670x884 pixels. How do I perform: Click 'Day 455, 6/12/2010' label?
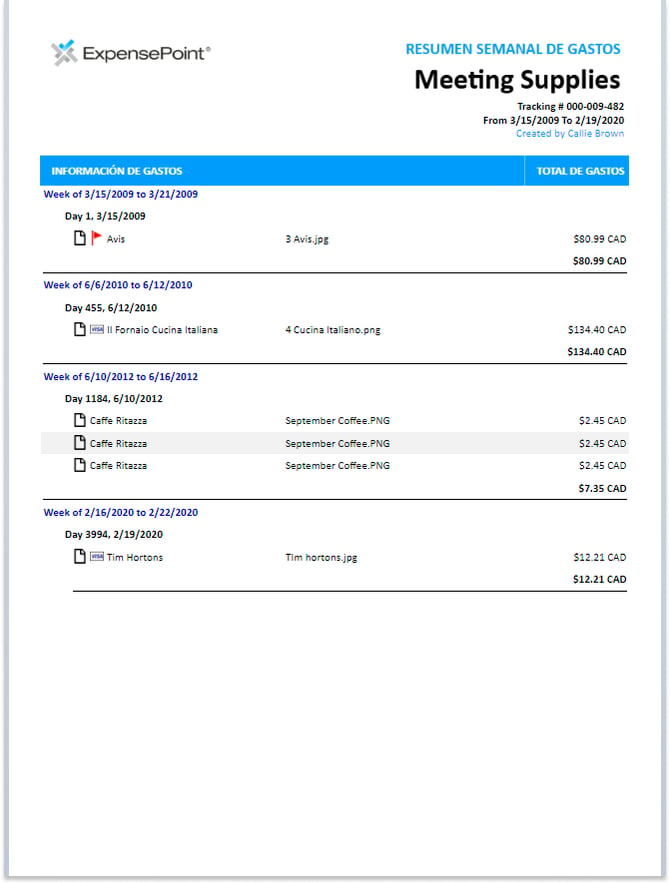[x=111, y=308]
